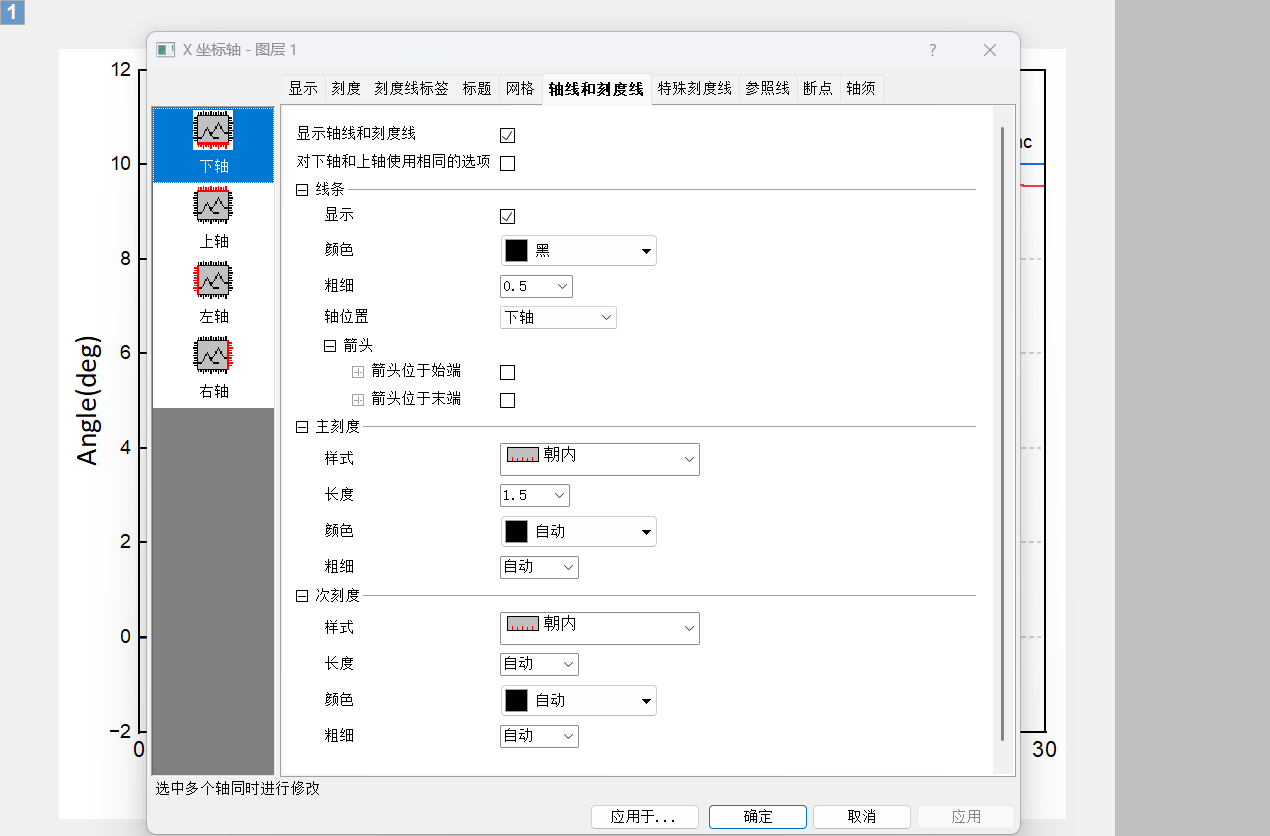1270x836 pixels.
Task: Click the 应用于... button
Action: [x=644, y=816]
